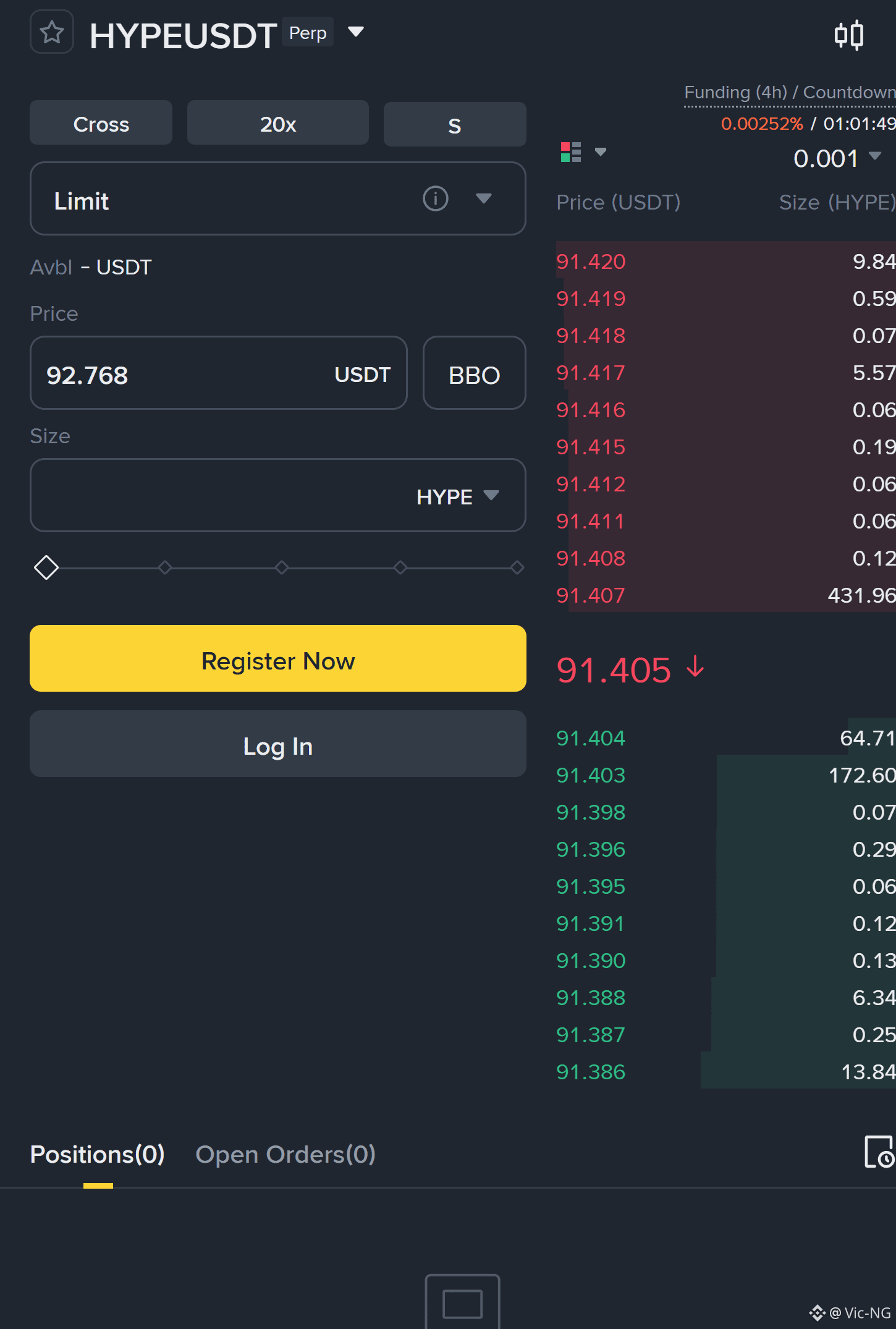Switch to the Open Orders(0) tab
This screenshot has width=896, height=1329.
pos(285,1155)
